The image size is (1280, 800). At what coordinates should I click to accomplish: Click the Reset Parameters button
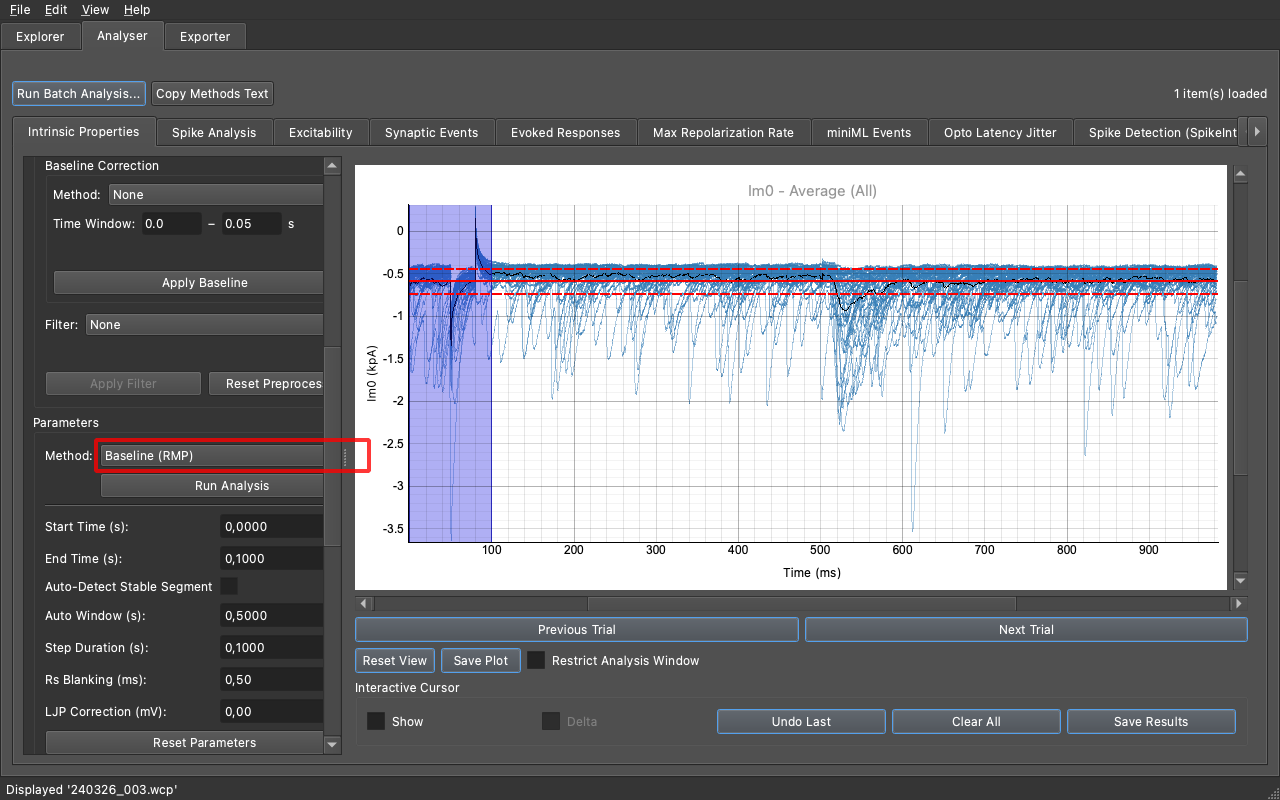185,743
